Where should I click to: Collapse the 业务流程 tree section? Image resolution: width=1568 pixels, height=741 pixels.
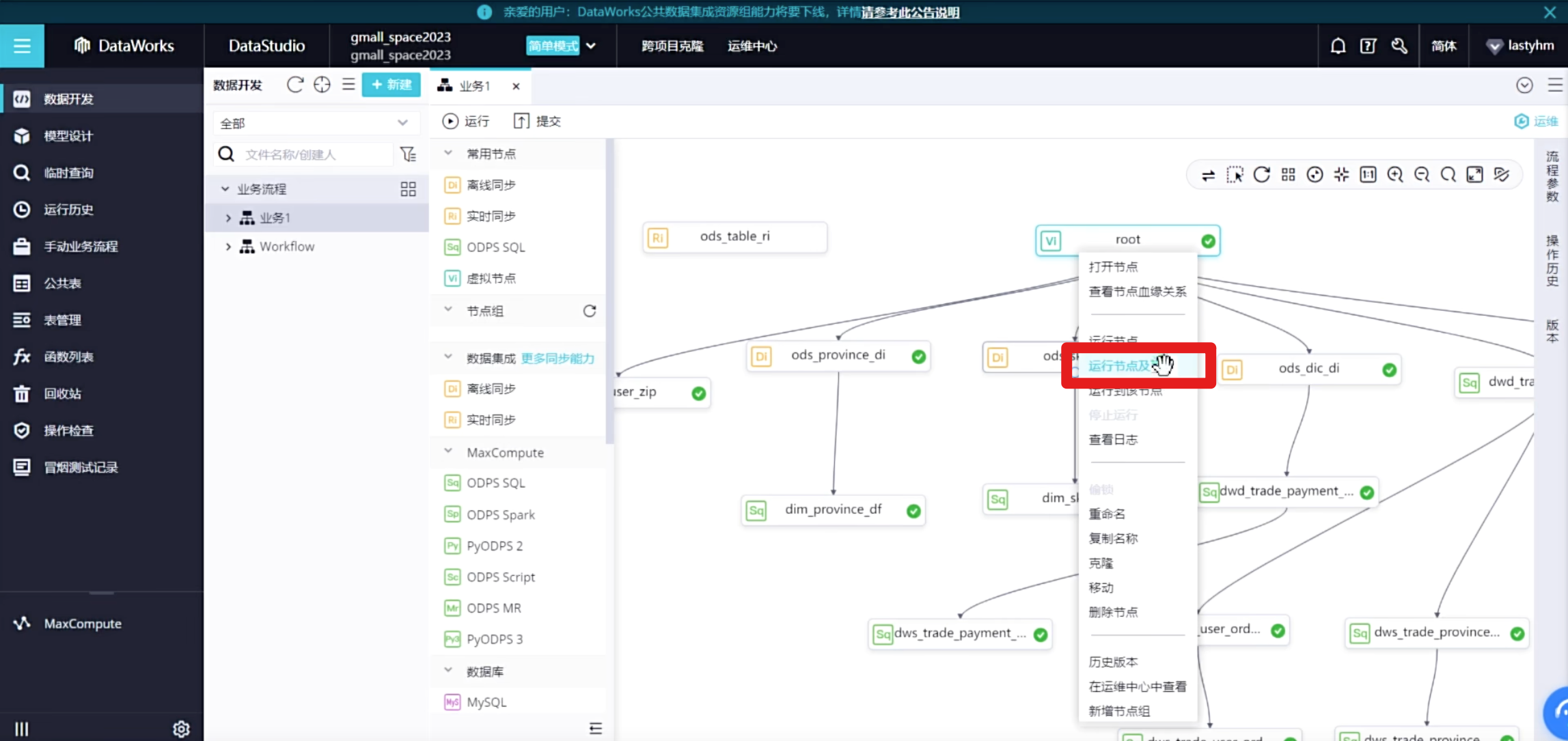point(225,189)
